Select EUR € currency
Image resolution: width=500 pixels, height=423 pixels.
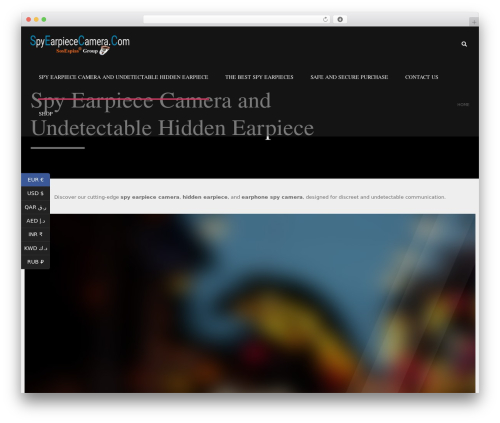35,180
